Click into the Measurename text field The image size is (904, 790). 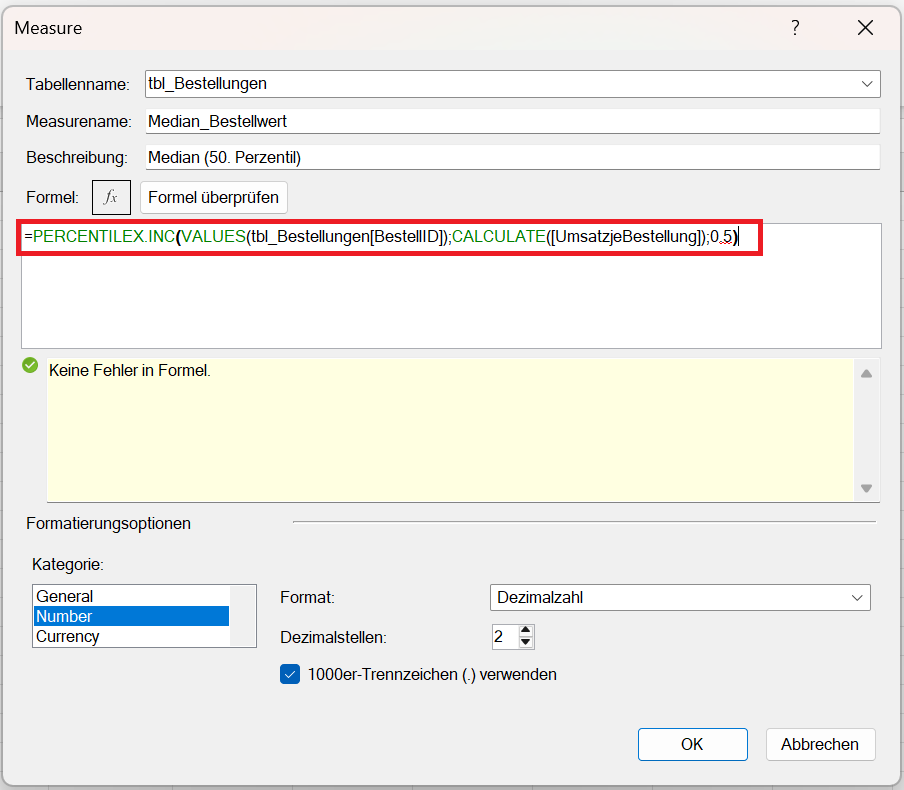(510, 121)
